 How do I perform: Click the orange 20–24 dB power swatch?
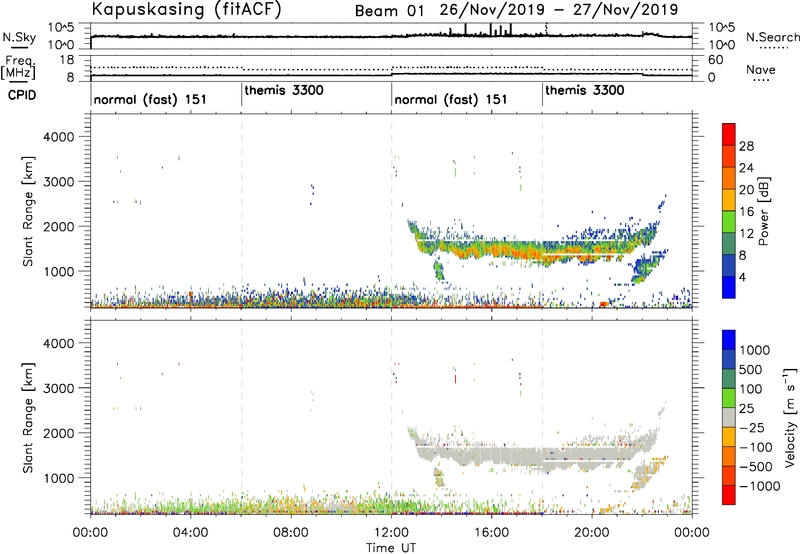(729, 179)
